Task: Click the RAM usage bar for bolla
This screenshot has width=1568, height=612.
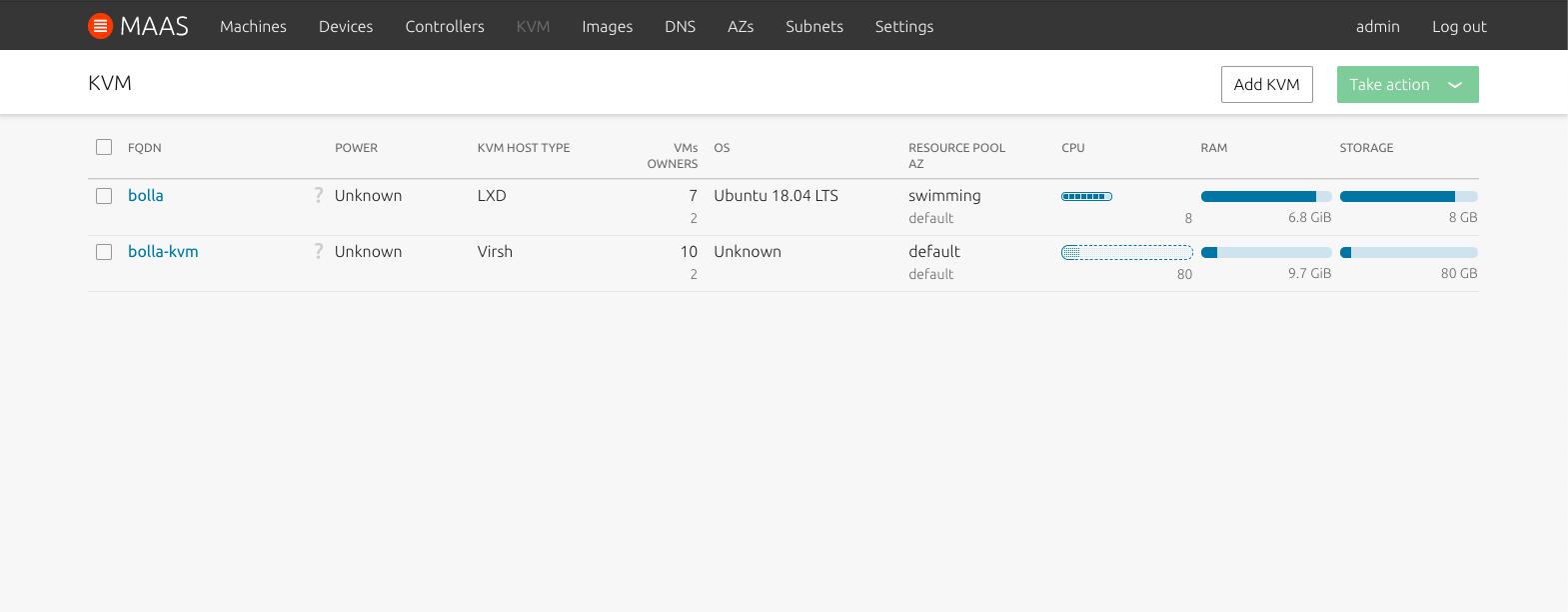Action: pyautogui.click(x=1265, y=196)
